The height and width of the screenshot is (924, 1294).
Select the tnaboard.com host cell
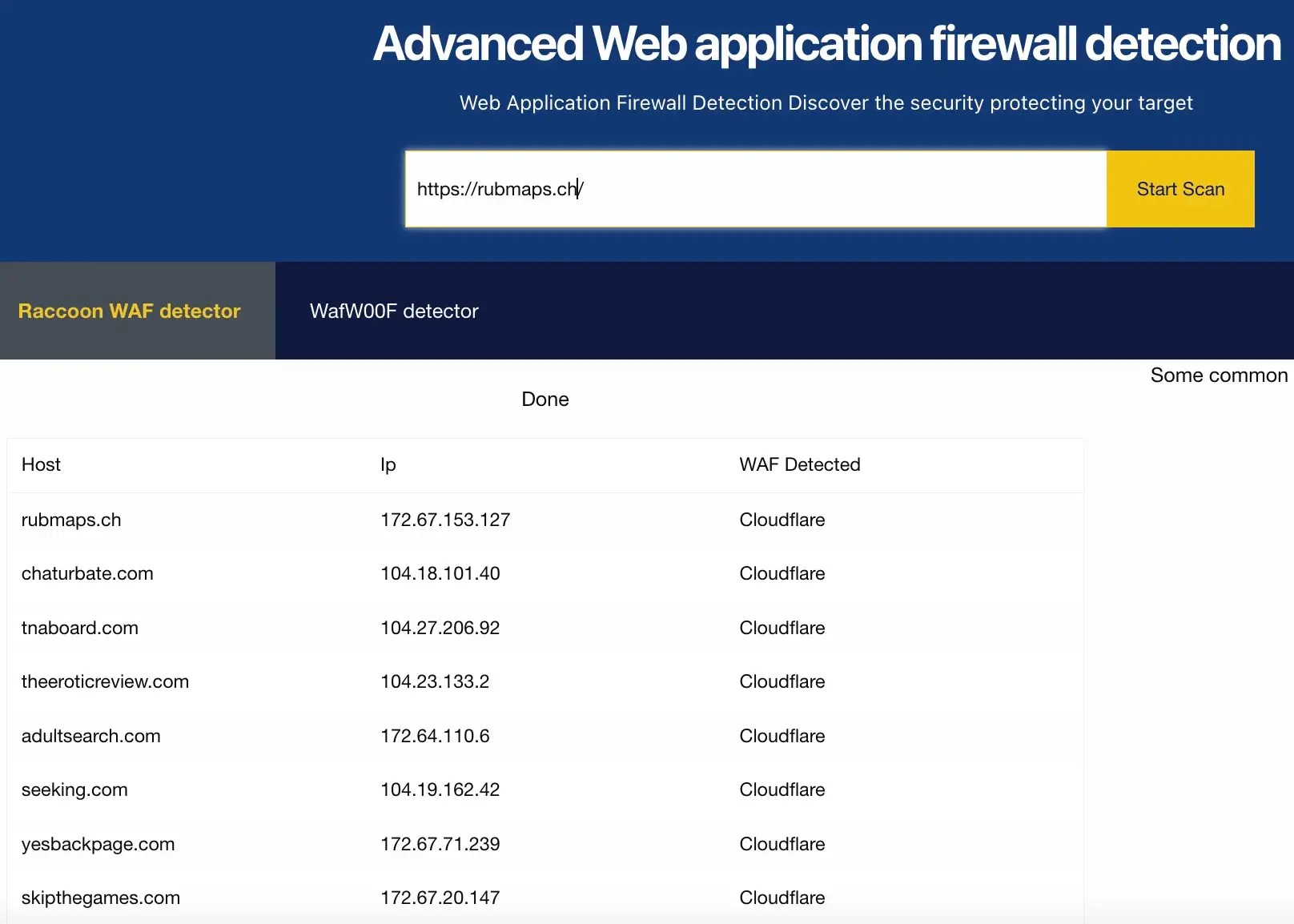pos(80,628)
